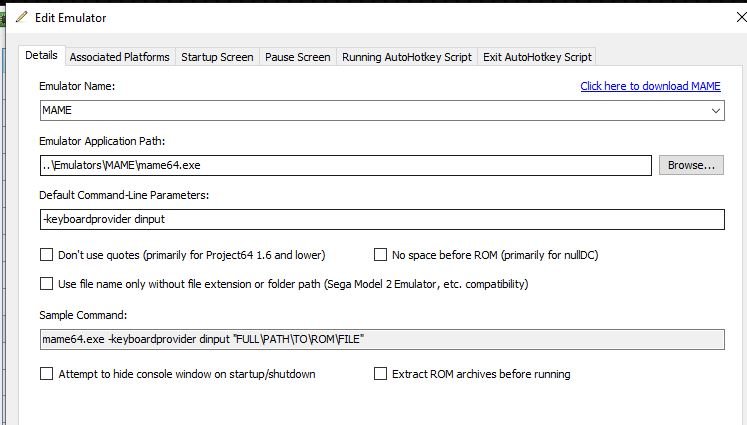Click the Sample Command read-only field
Viewport: 747px width, 425px height.
[x=382, y=339]
